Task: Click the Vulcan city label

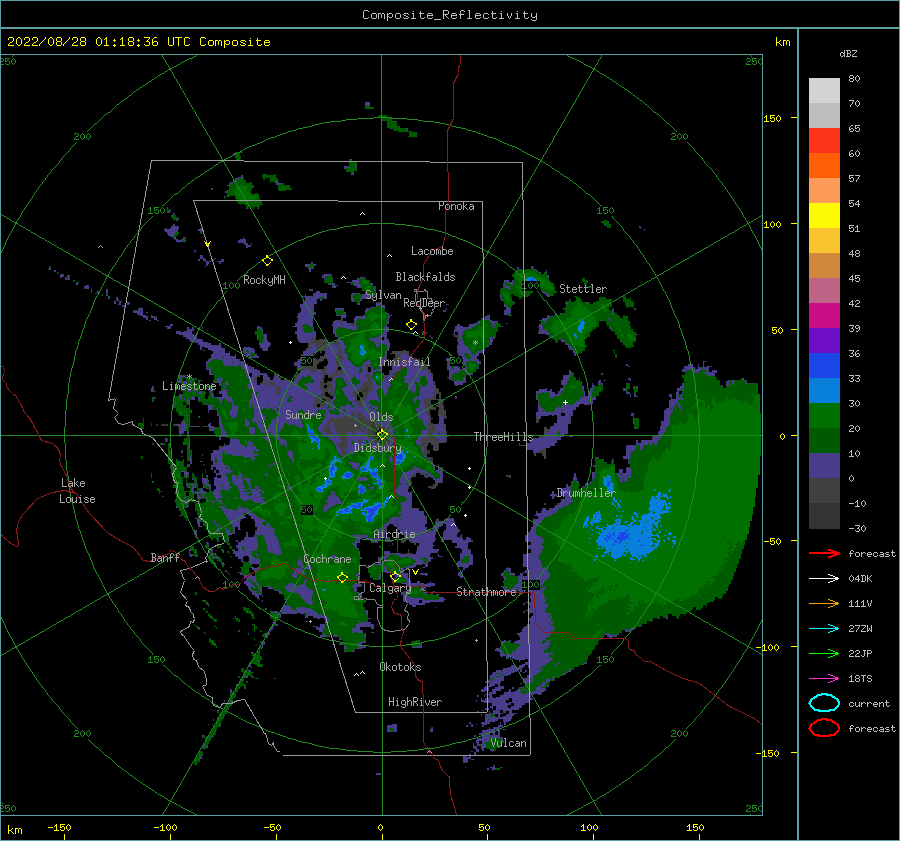Action: coord(509,743)
